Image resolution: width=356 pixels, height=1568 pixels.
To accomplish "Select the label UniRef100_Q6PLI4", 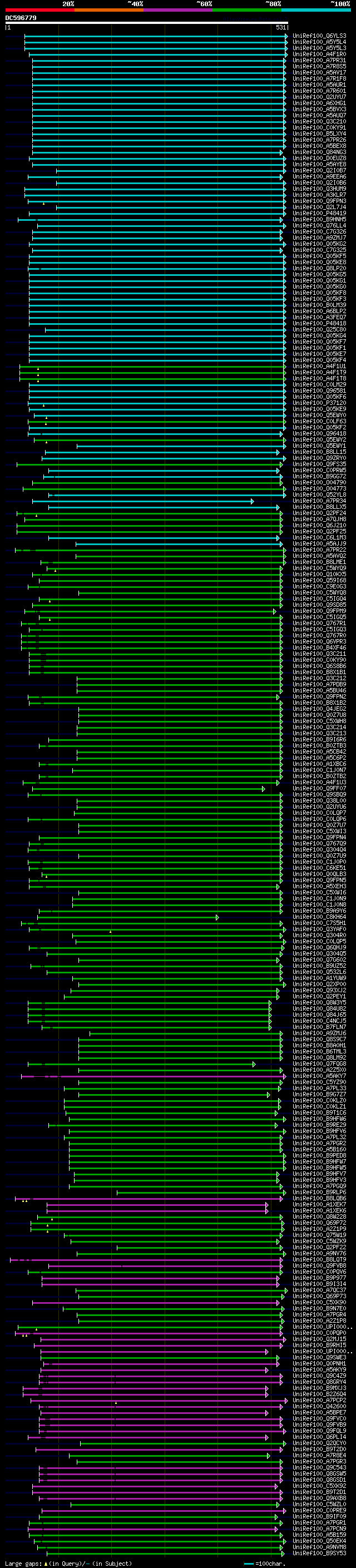I will tap(319, 1437).
